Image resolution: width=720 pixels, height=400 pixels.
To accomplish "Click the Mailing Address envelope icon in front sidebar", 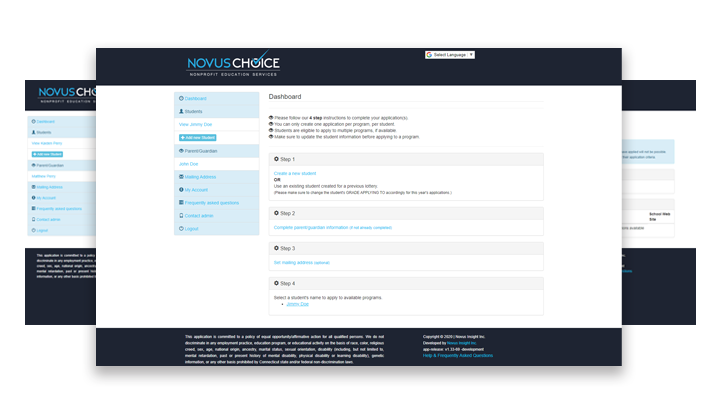I will [181, 176].
